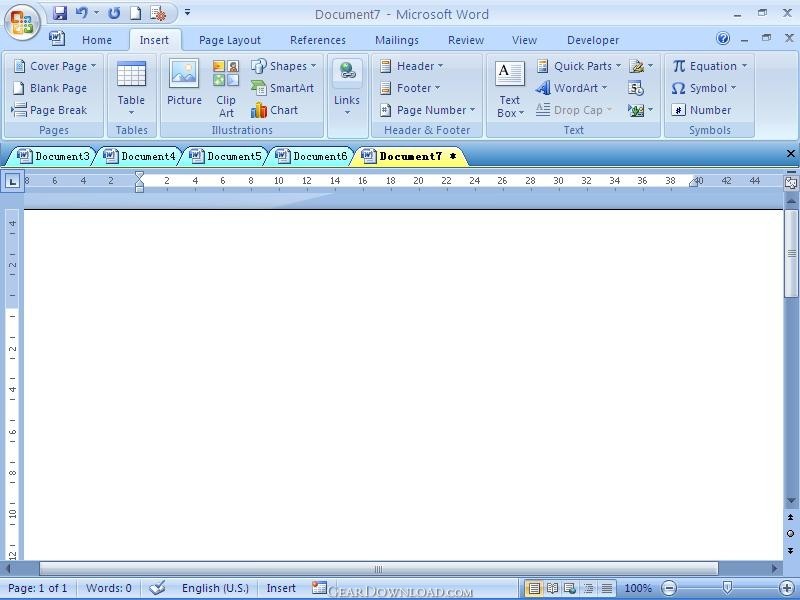Insert Date and Time icon

coord(636,88)
